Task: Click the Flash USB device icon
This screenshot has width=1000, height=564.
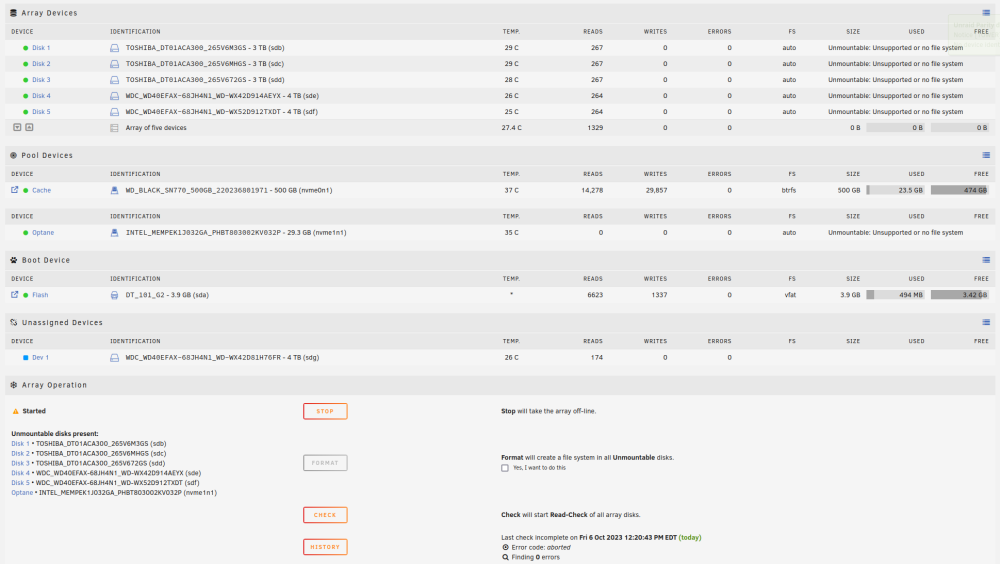Action: point(114,295)
